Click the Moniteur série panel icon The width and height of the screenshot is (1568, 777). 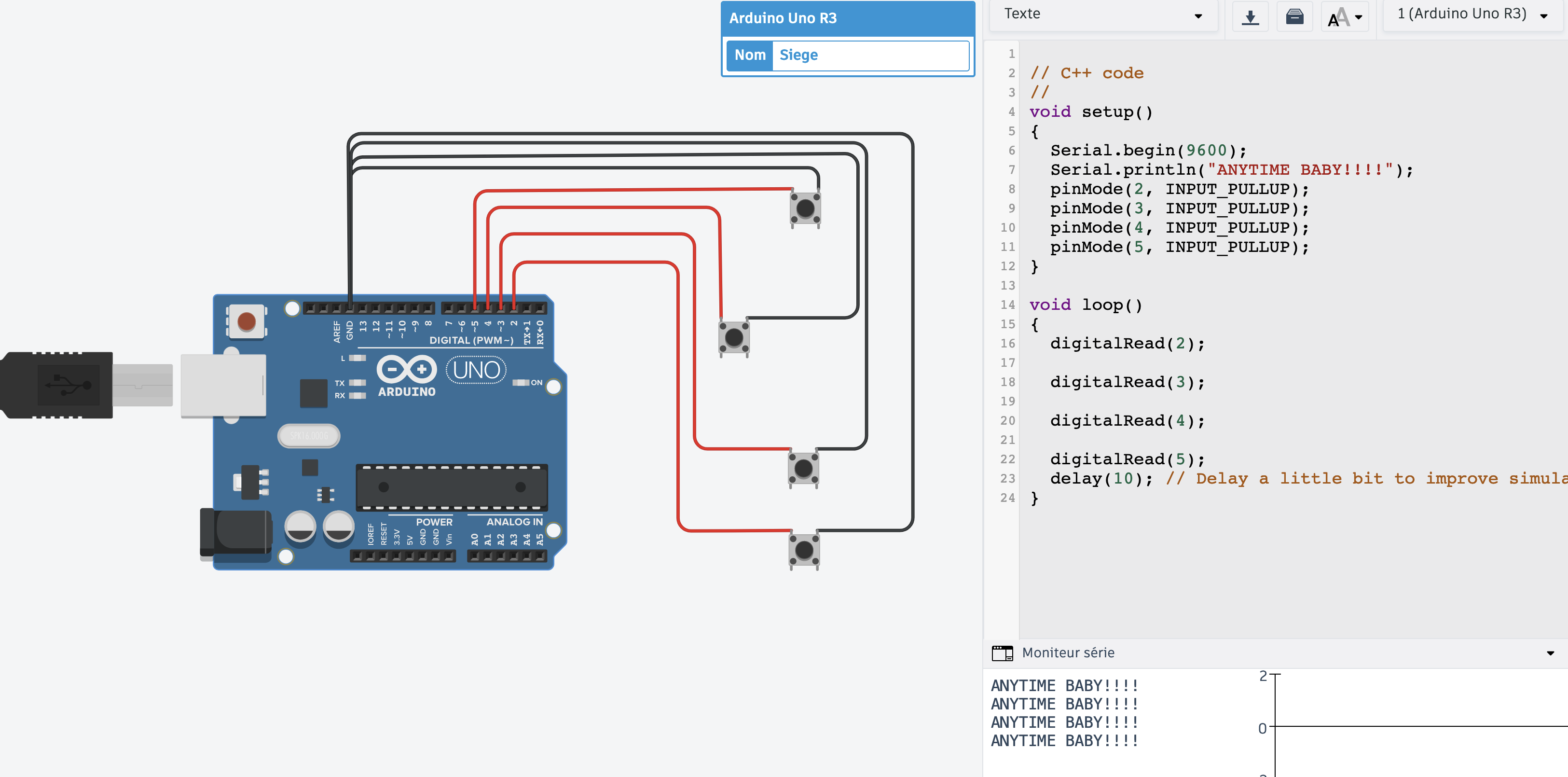[x=1002, y=653]
